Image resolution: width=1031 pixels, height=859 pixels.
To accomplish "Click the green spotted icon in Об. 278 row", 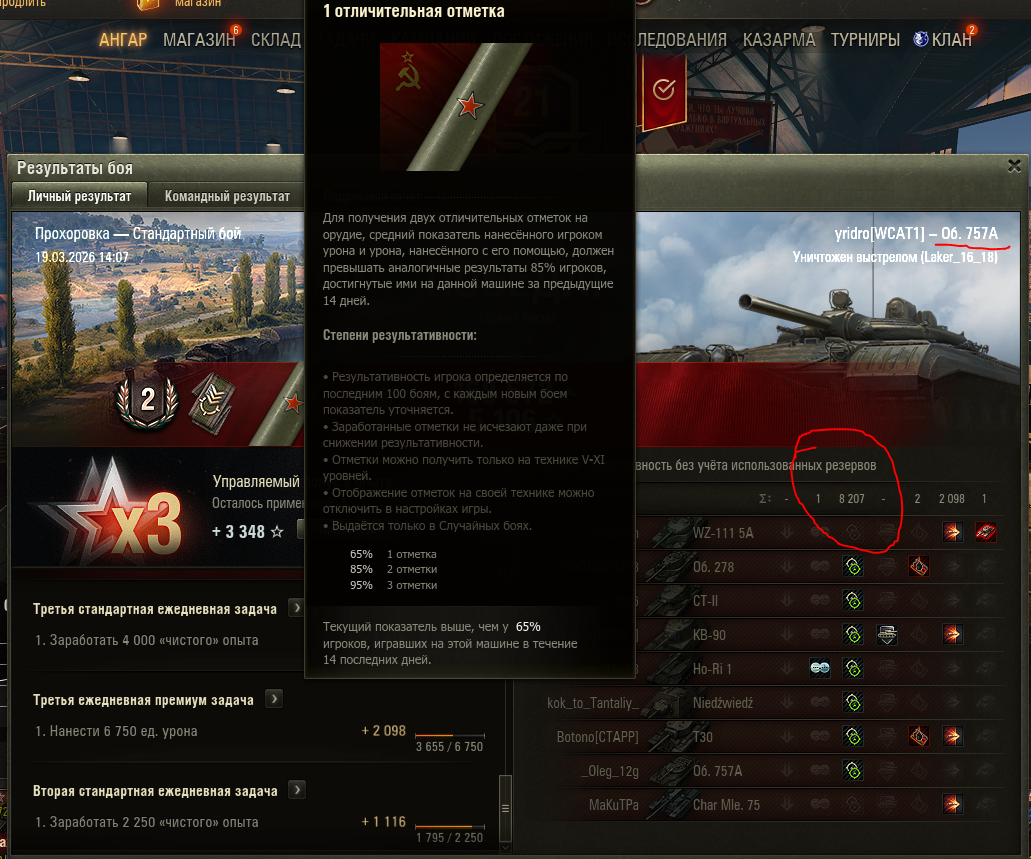I will (853, 566).
